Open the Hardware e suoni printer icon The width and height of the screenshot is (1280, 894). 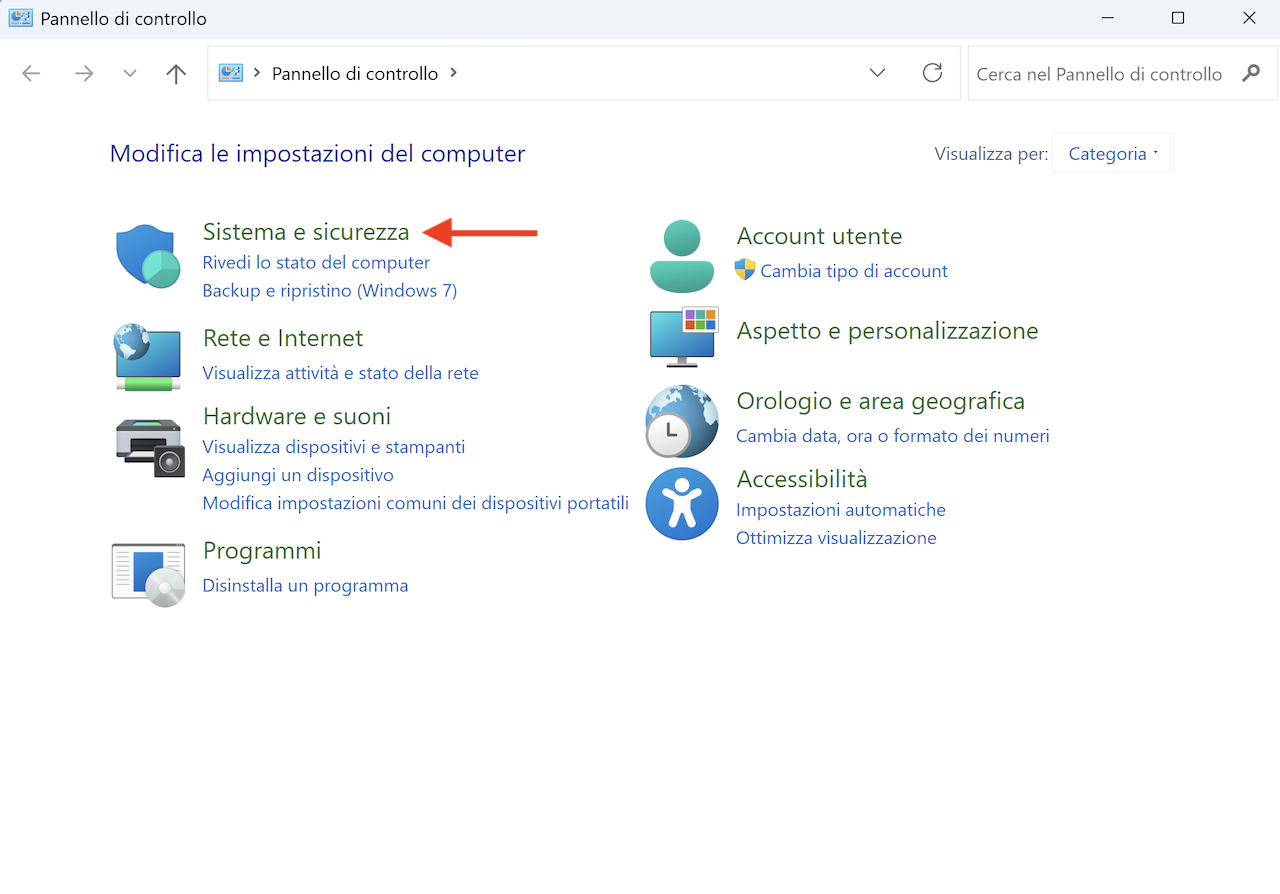pos(150,447)
